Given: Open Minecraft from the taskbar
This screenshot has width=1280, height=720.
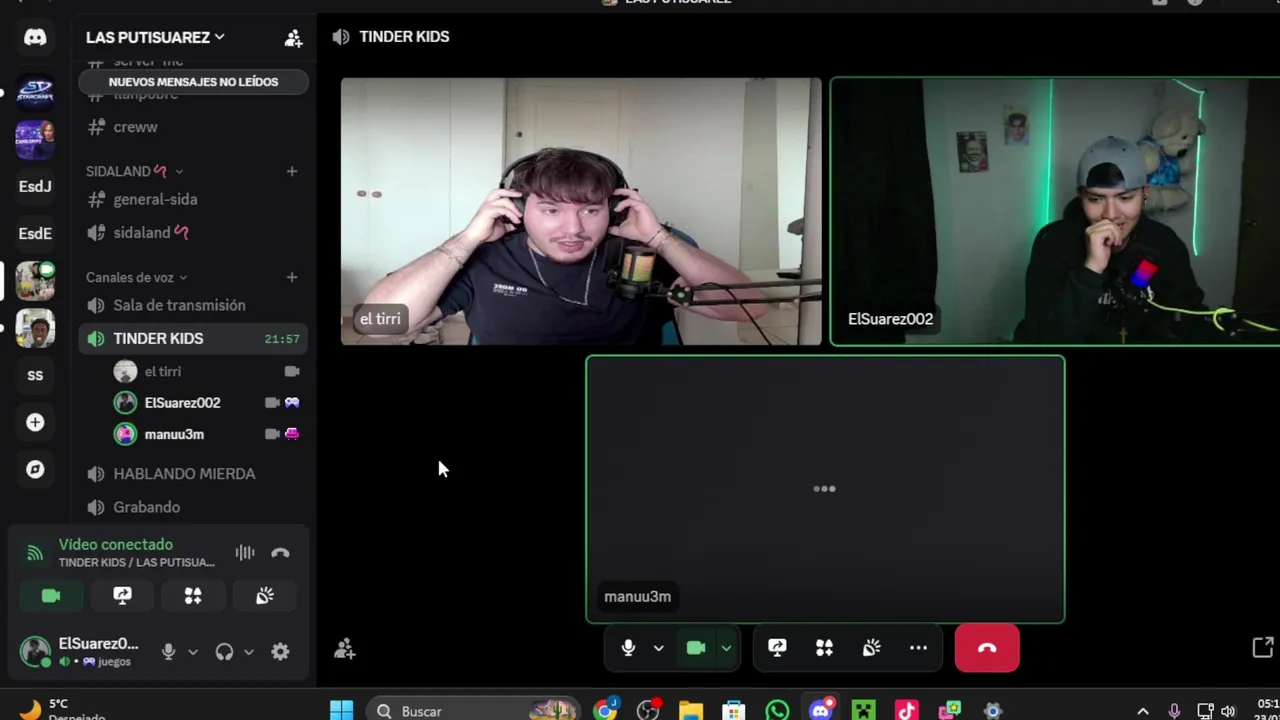Looking at the screenshot, I should coord(863,710).
